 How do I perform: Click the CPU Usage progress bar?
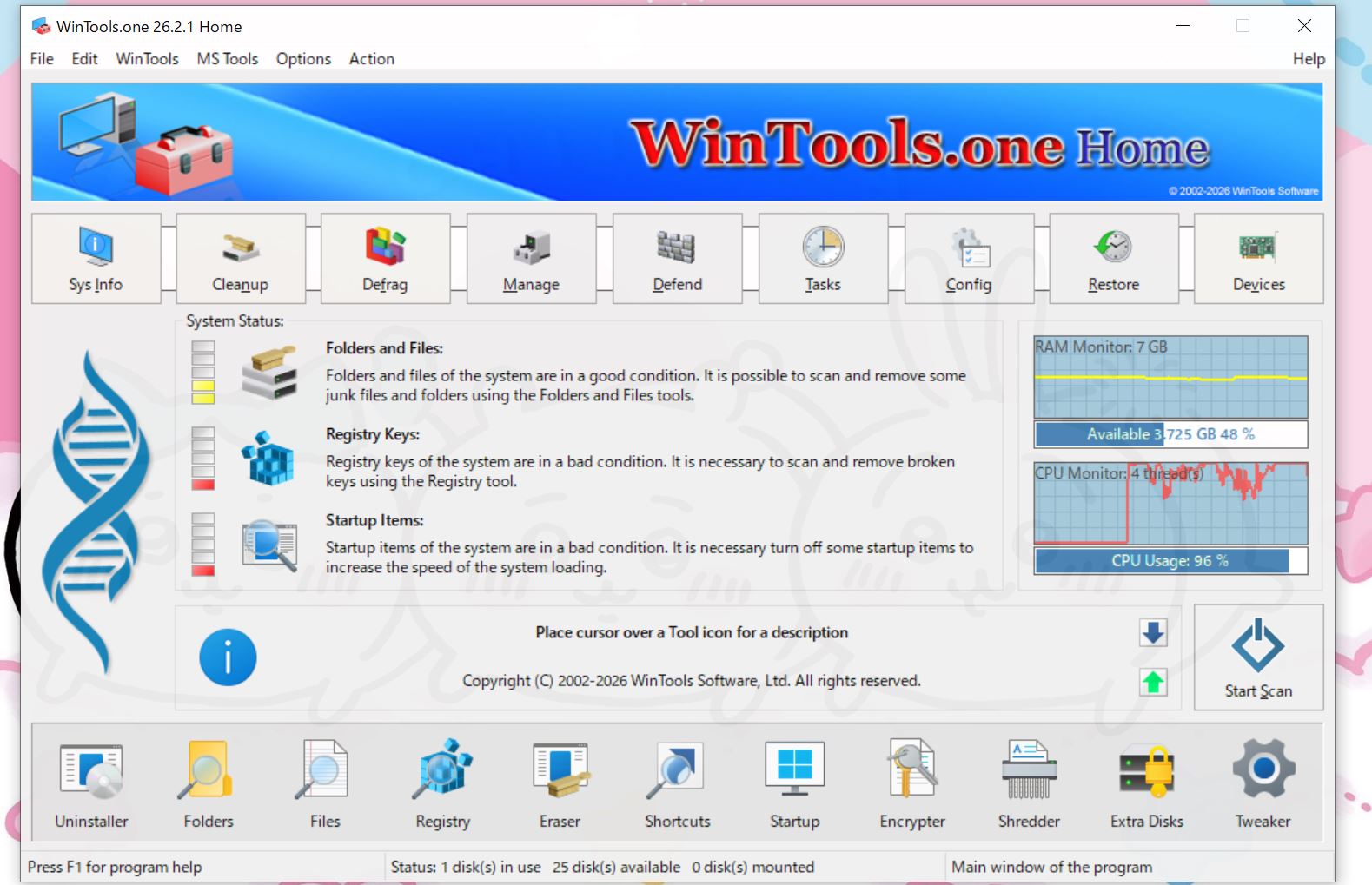coord(1170,561)
